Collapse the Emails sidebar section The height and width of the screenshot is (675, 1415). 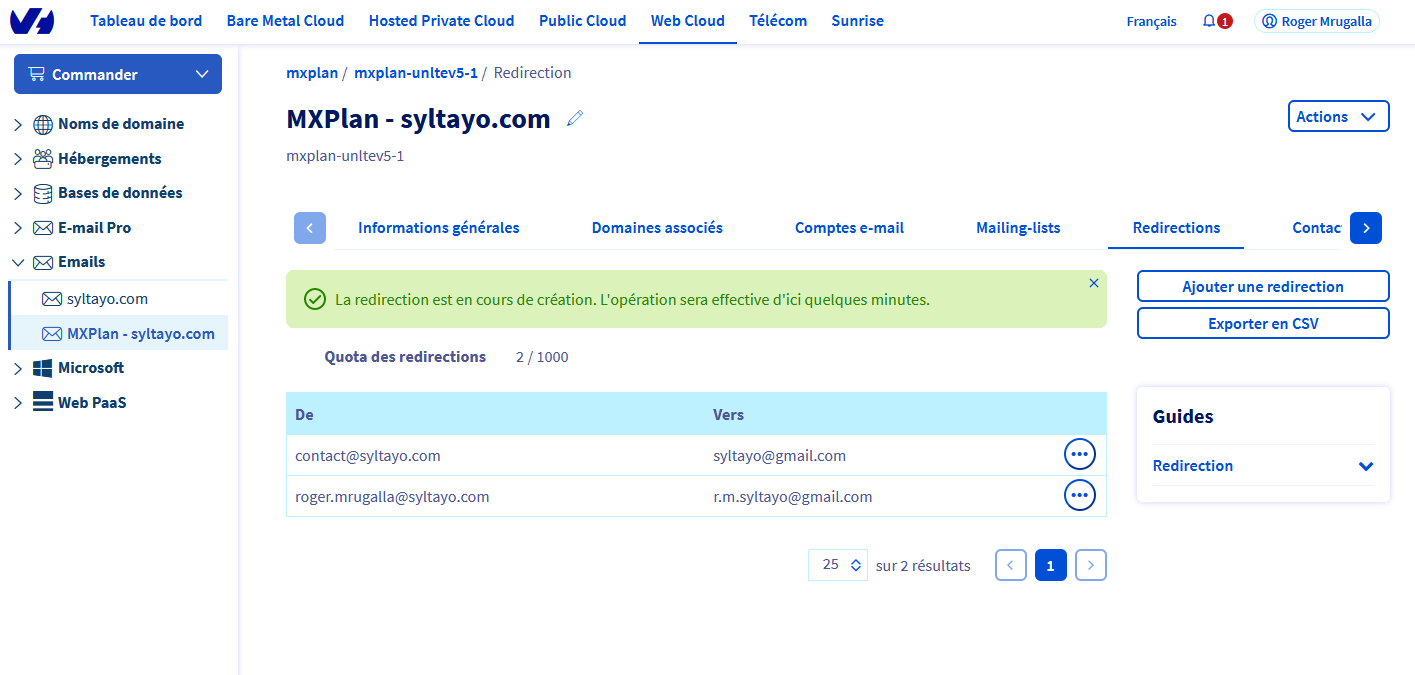[x=18, y=263]
